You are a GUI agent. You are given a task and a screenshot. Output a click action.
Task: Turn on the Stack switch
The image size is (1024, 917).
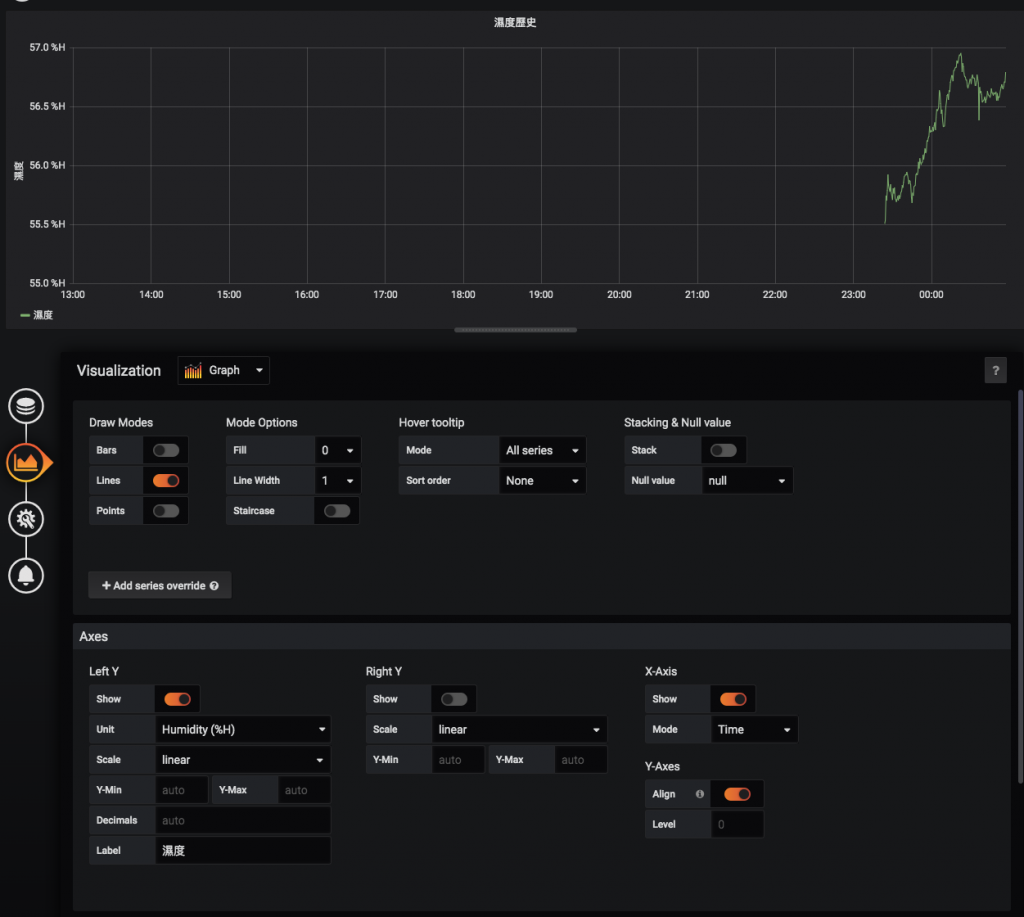point(723,450)
